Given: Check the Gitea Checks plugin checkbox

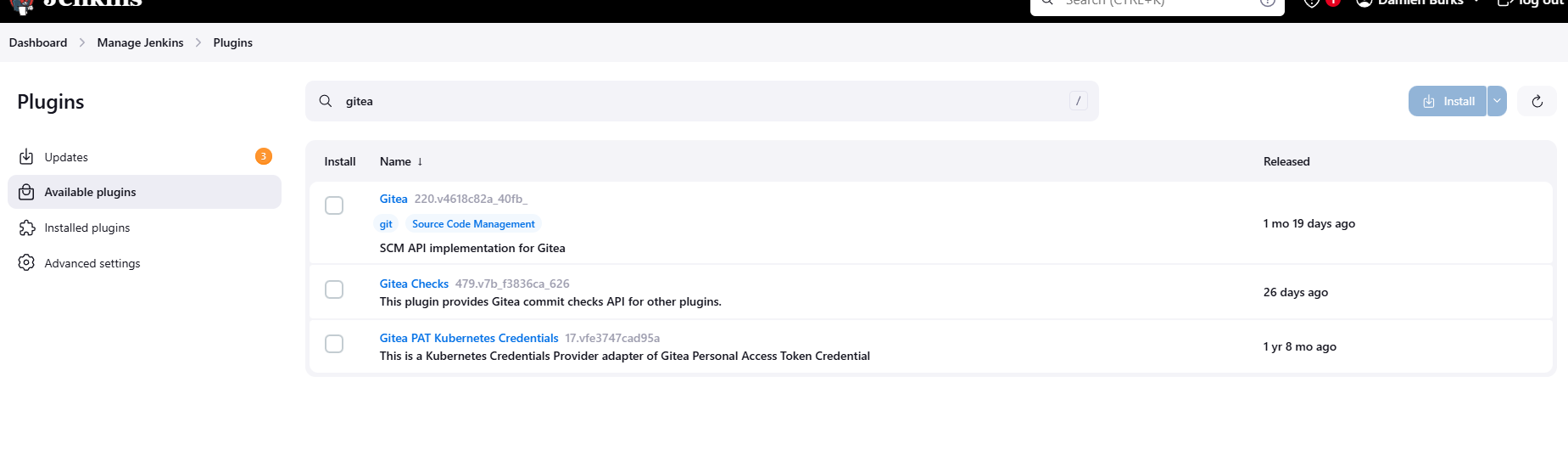Looking at the screenshot, I should (334, 289).
